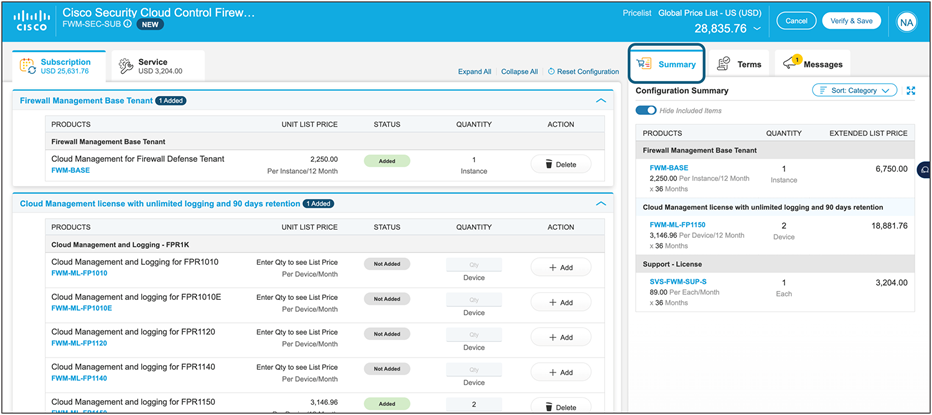Viewport: 932px width, 415px height.
Task: Collapse the Cloud Management license section
Action: click(601, 204)
